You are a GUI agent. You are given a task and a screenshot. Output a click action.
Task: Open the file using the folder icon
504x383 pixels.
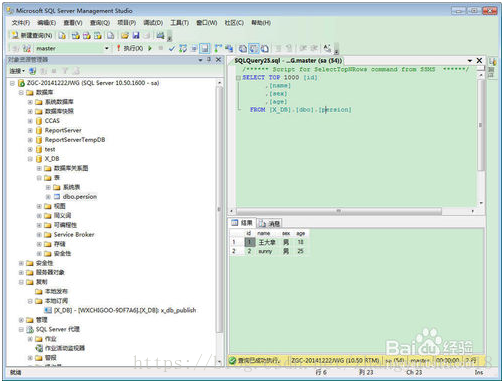125,35
